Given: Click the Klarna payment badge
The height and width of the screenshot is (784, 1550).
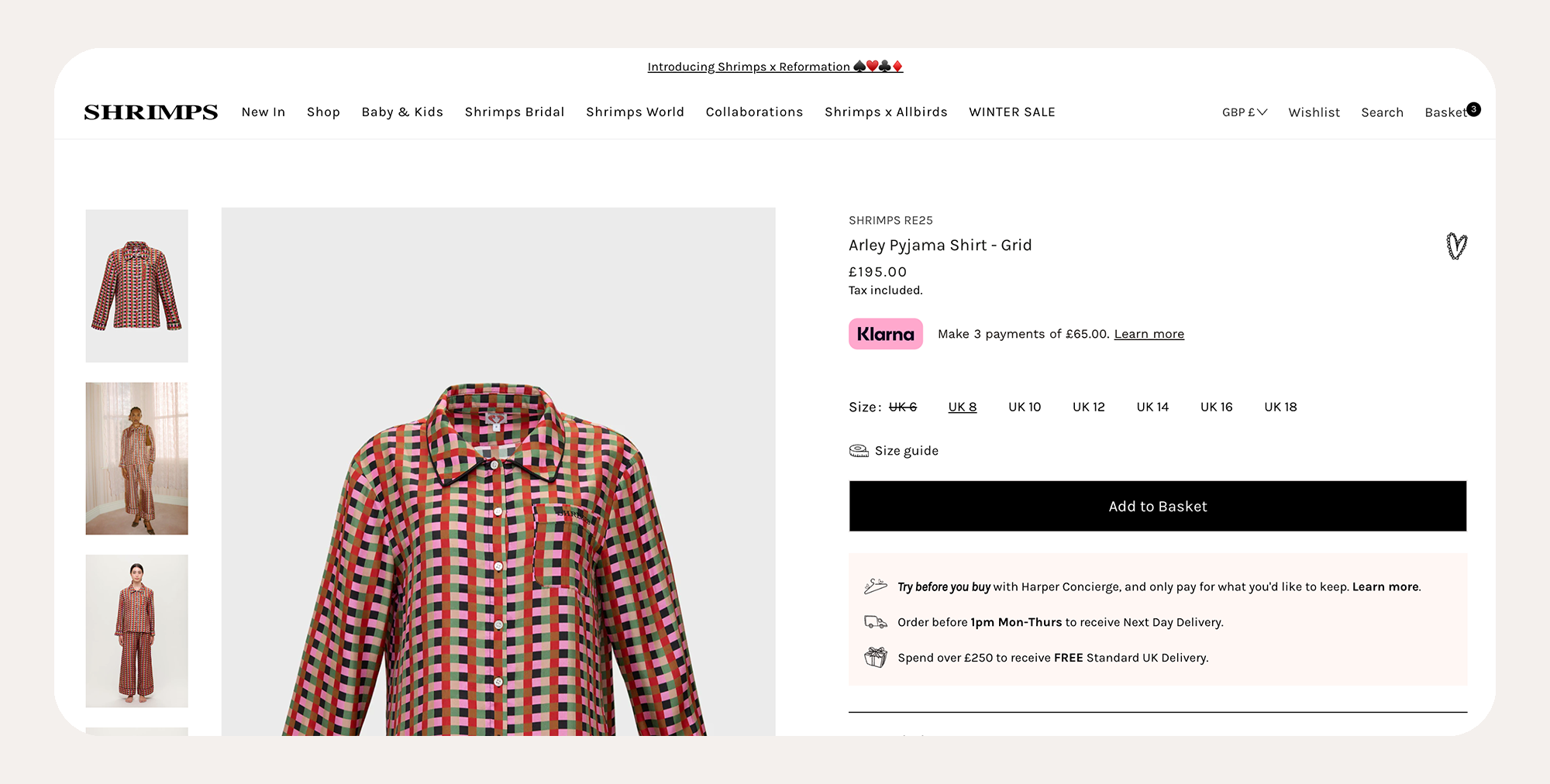Looking at the screenshot, I should click(x=885, y=334).
